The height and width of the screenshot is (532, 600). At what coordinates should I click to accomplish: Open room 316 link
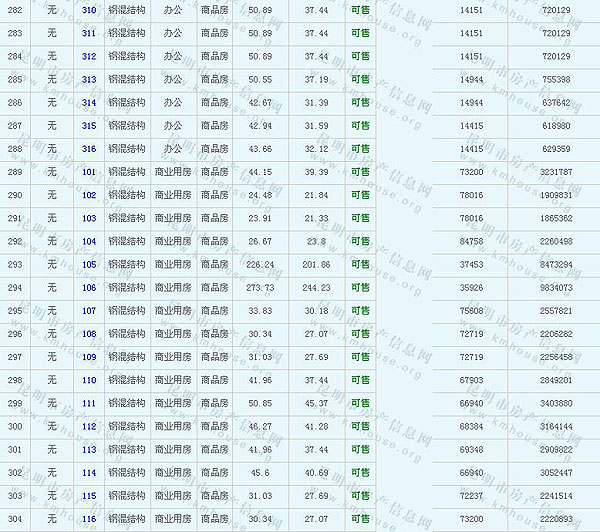(x=89, y=149)
